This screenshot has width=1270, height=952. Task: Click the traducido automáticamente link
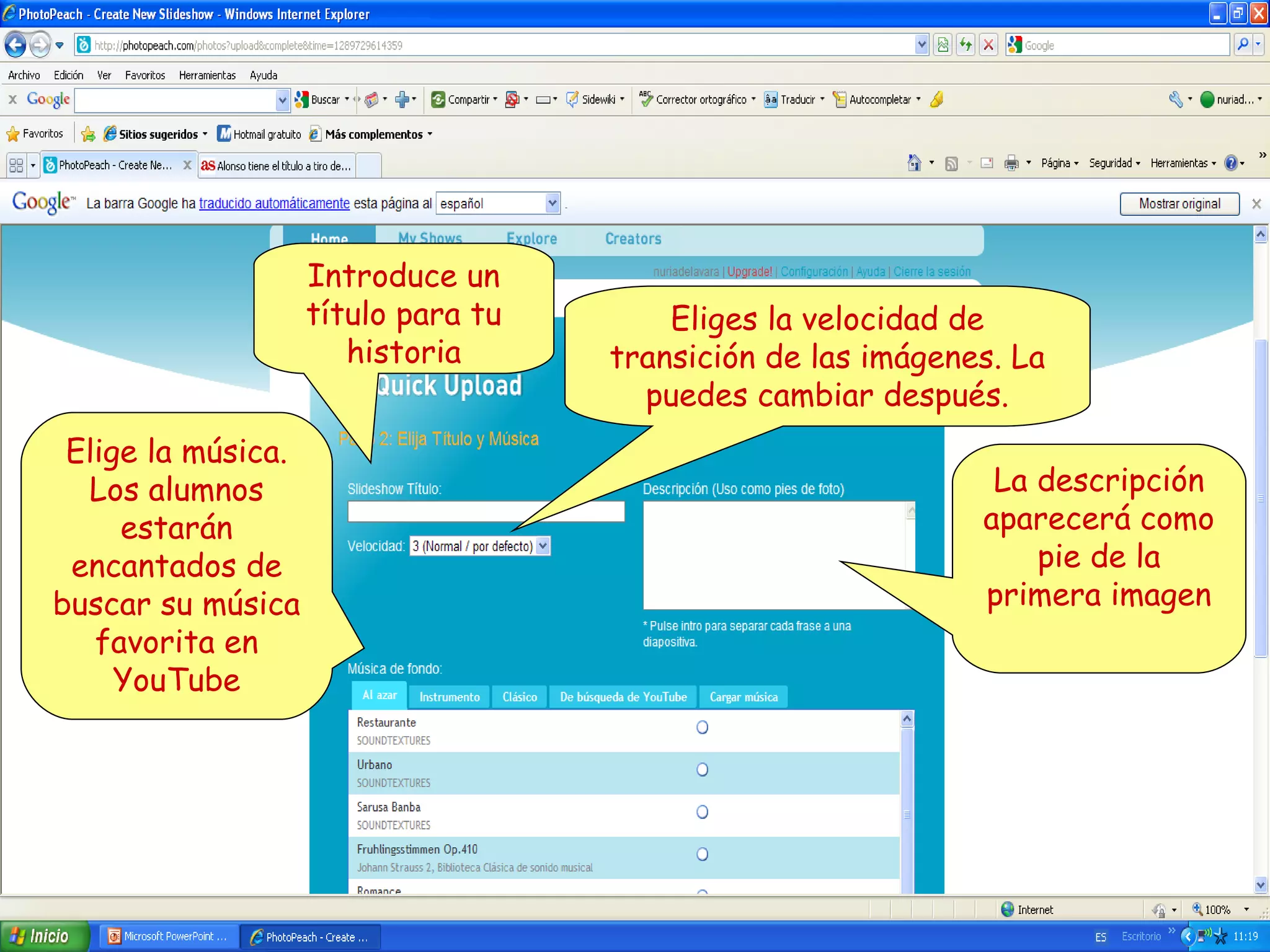pos(274,203)
